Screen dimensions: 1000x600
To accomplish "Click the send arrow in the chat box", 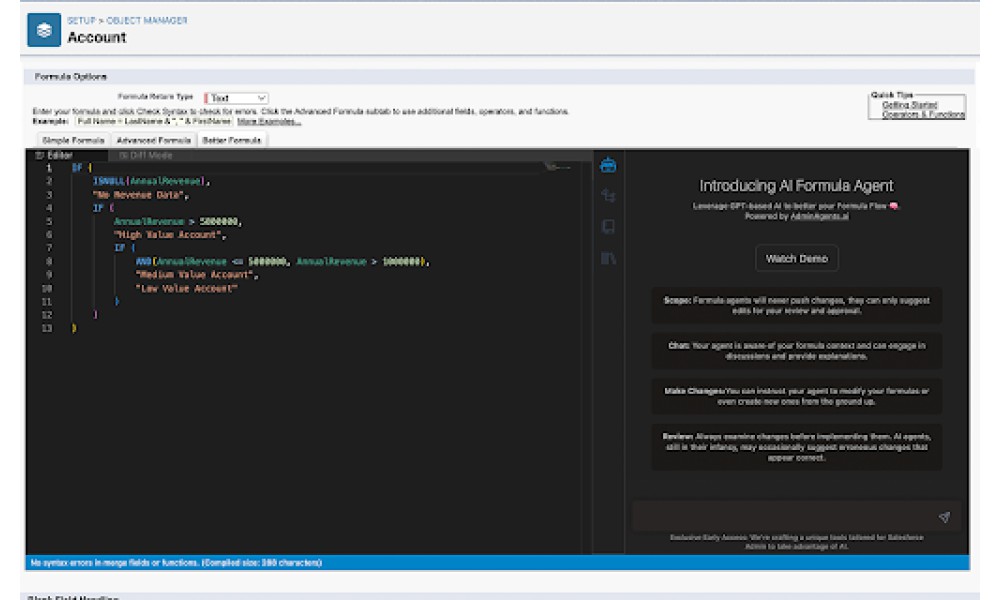I will point(944,516).
